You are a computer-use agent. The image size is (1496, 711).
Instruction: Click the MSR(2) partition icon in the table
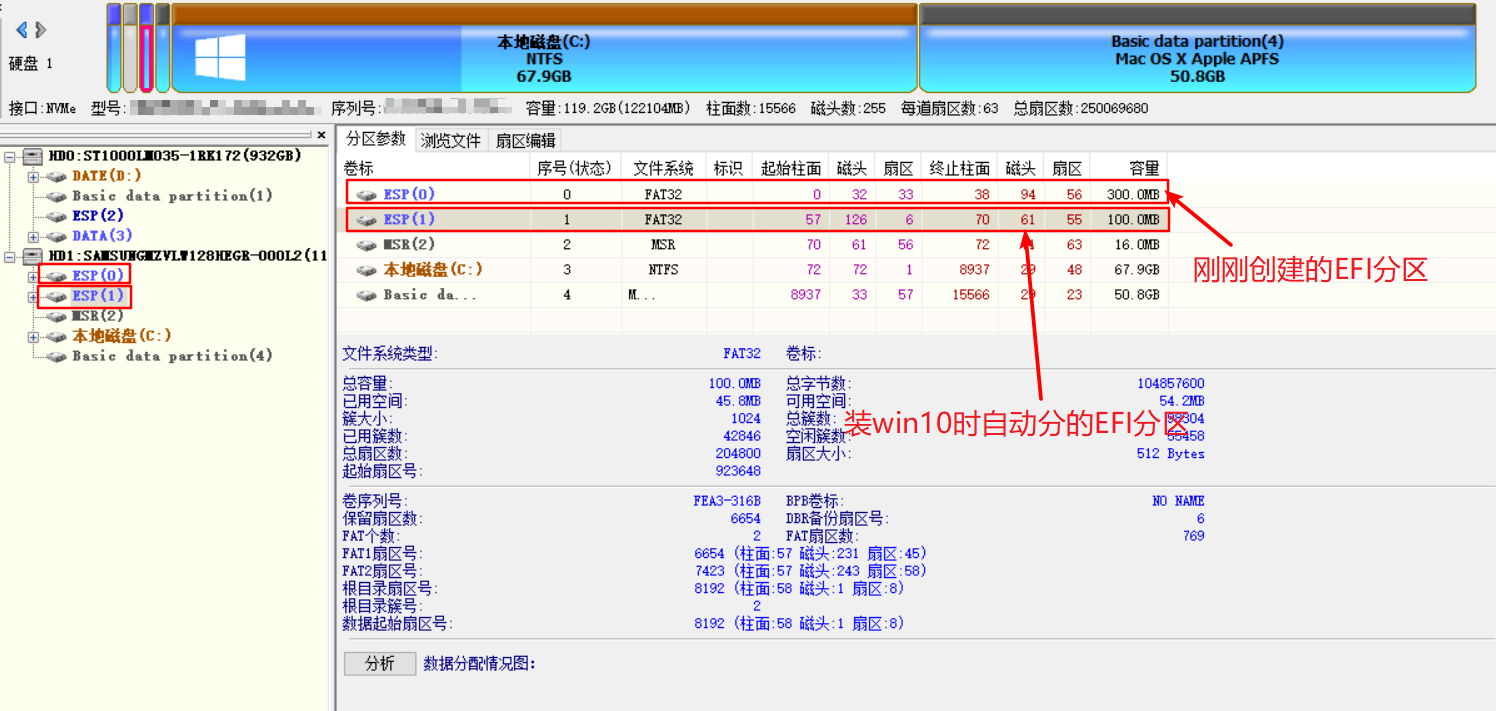point(367,245)
